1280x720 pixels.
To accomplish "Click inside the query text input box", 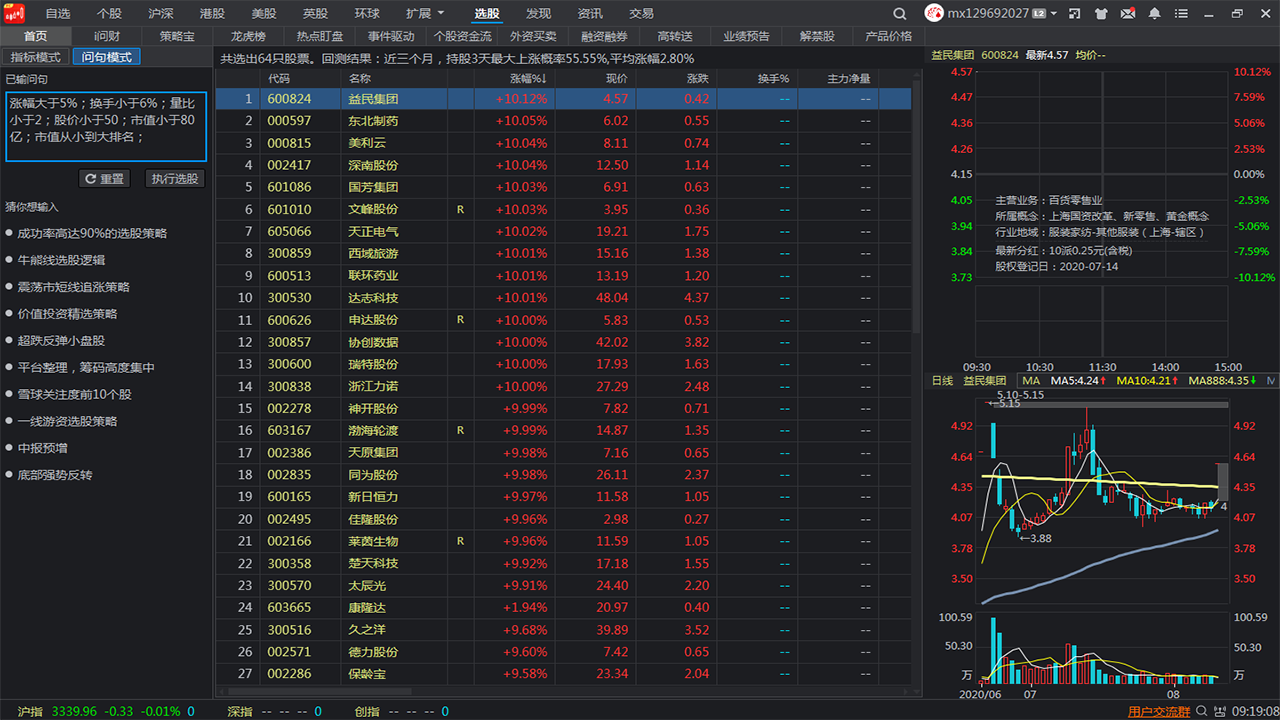I will [106, 125].
